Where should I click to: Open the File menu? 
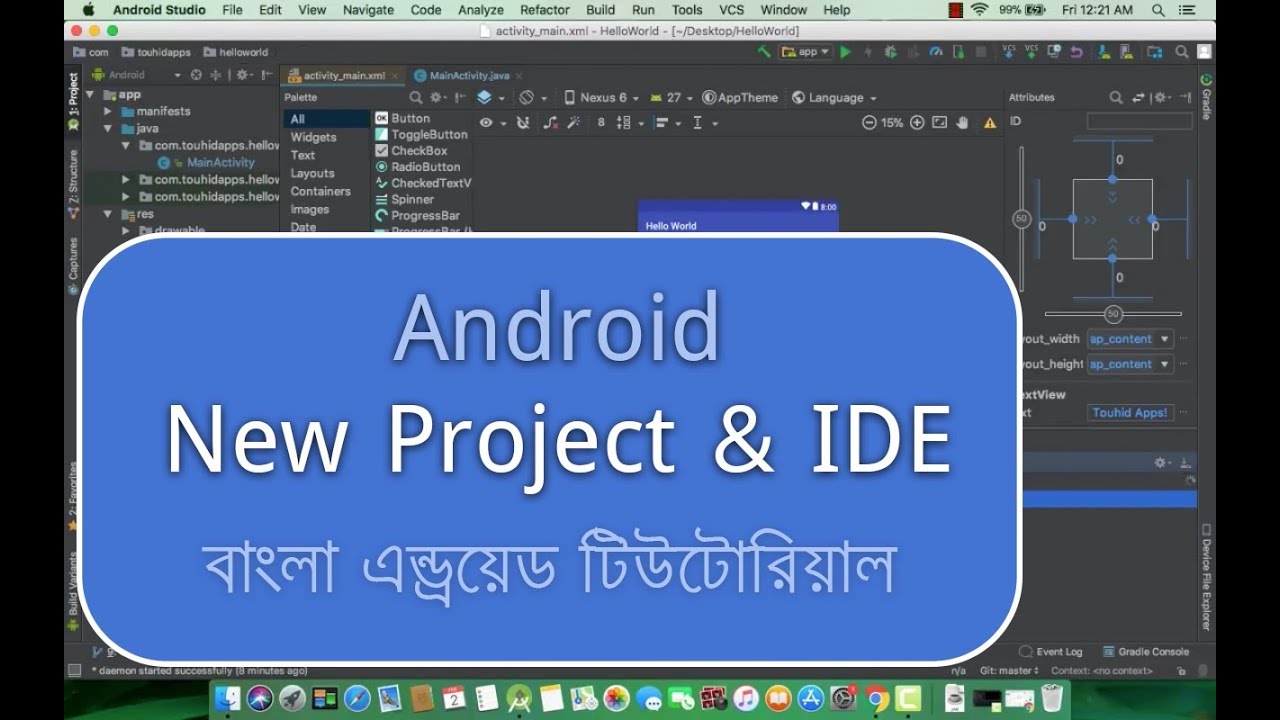232,10
